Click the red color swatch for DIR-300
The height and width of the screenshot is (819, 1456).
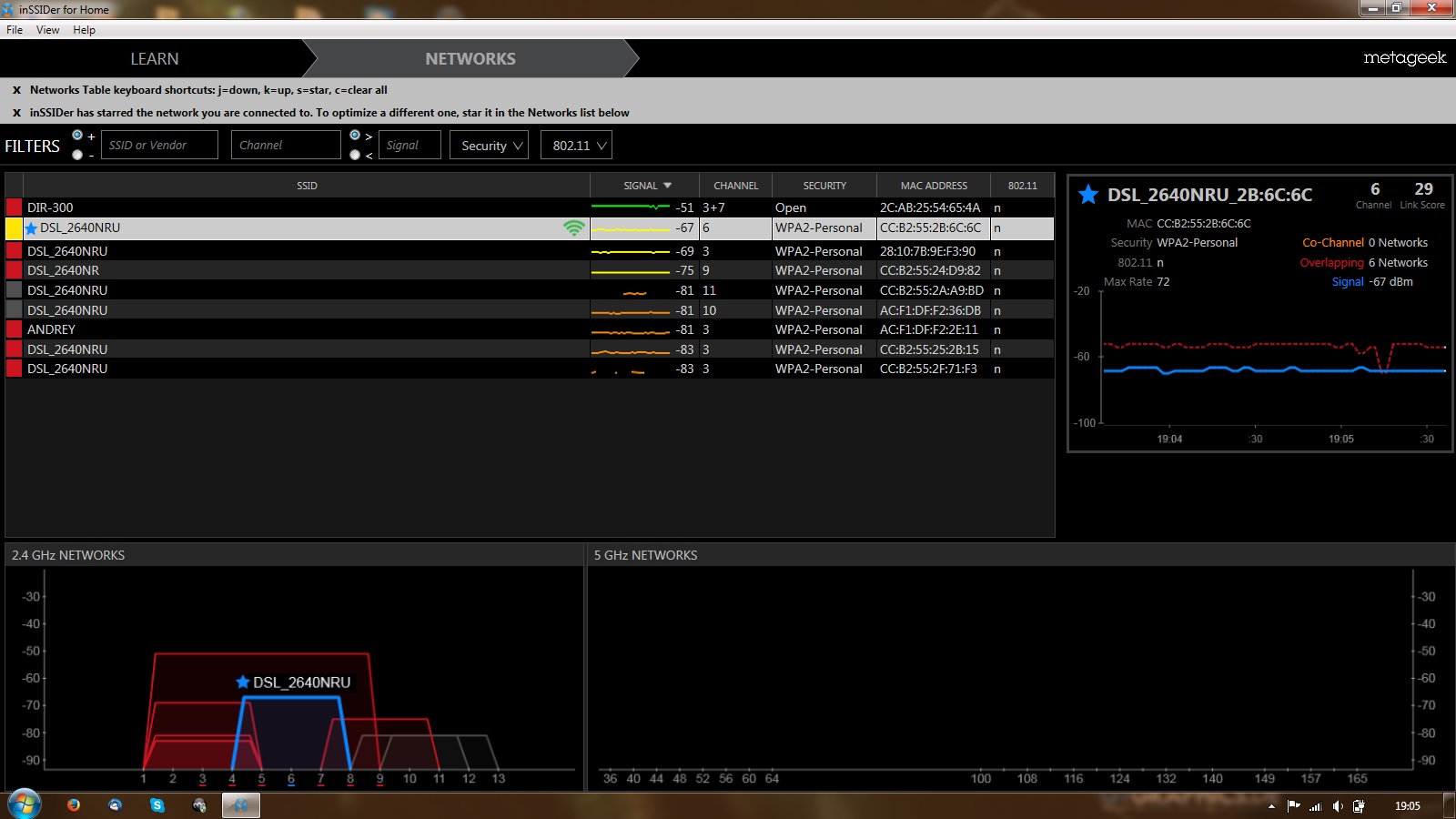tap(14, 207)
